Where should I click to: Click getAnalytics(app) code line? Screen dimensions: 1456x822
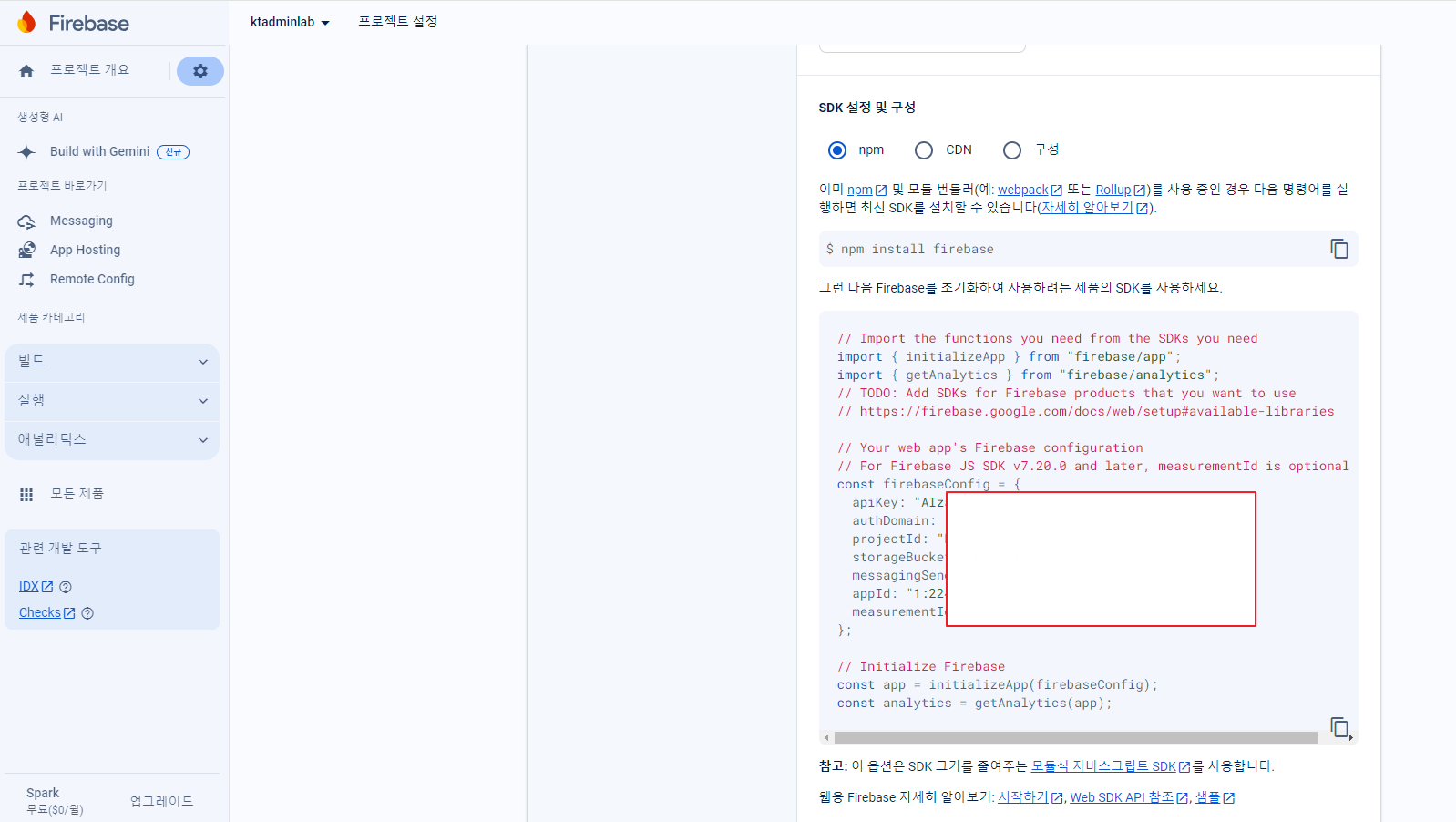(x=975, y=703)
